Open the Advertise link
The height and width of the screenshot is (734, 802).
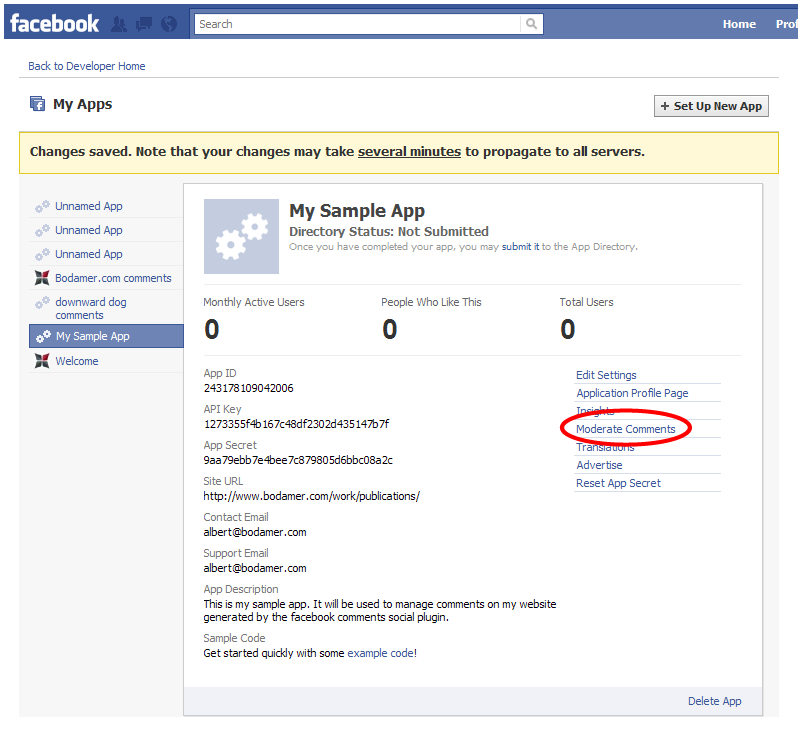coord(599,465)
